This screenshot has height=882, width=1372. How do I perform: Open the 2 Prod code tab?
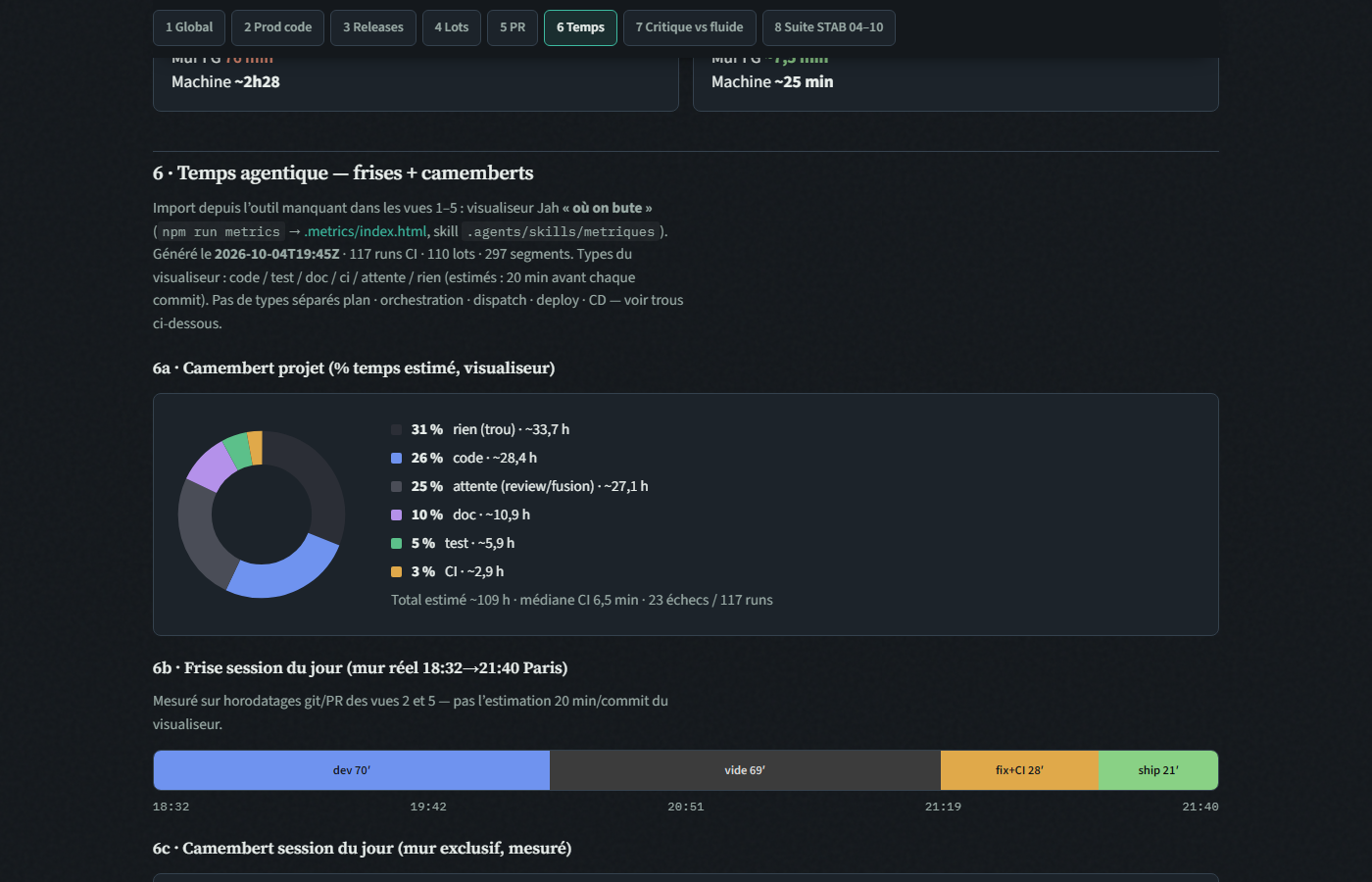tap(277, 27)
